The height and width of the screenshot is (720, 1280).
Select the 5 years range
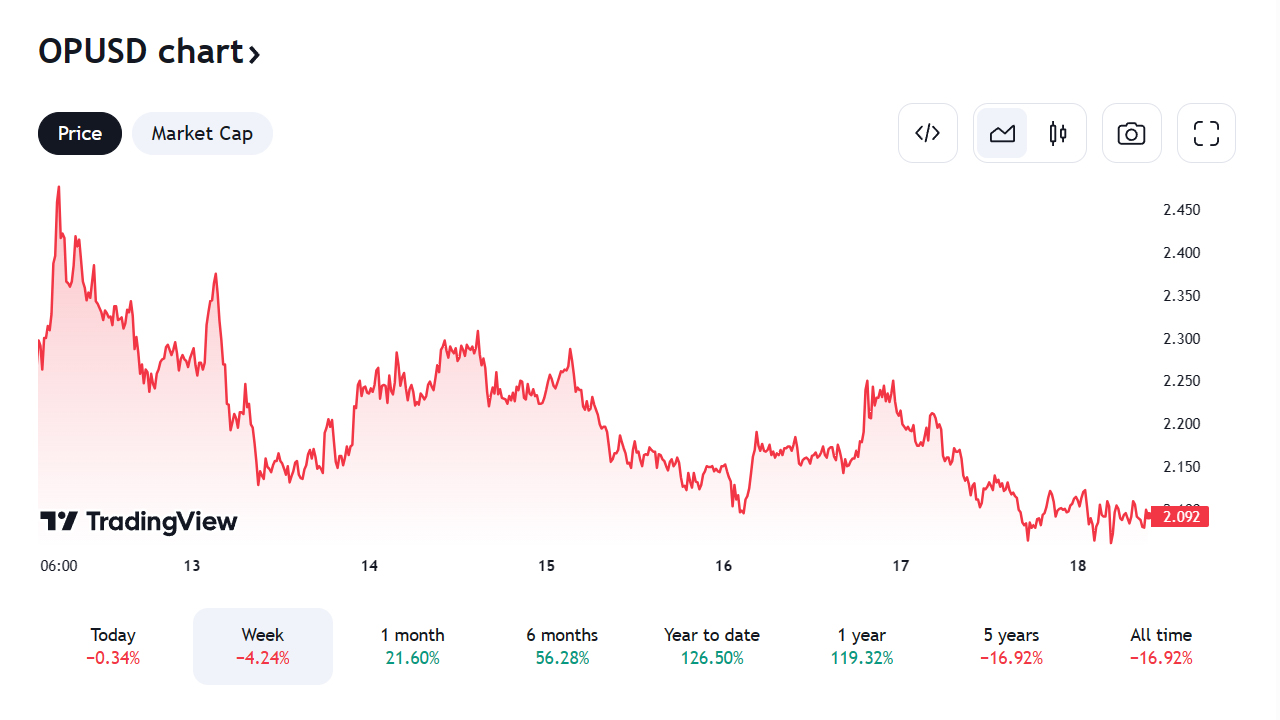(1011, 646)
